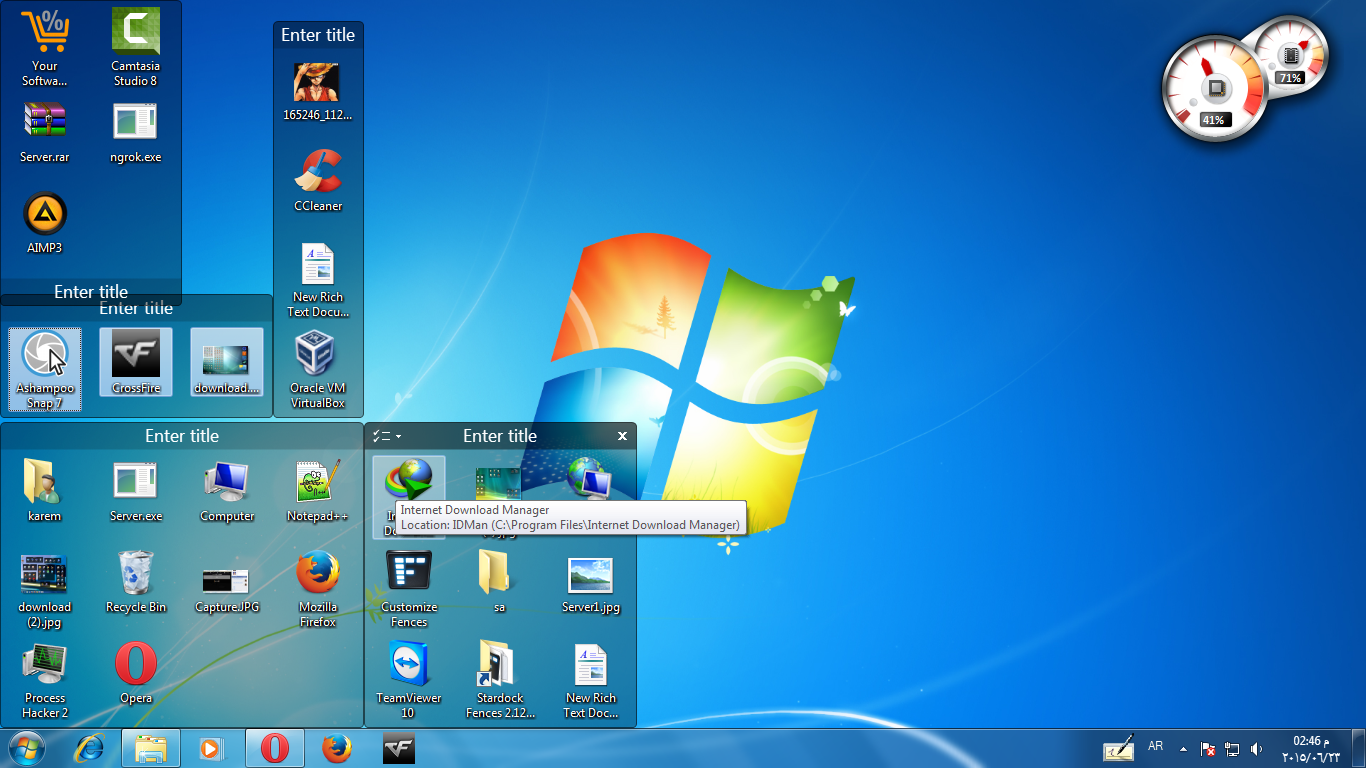The image size is (1366, 768).
Task: Close the fence containing Internet Download Manager
Action: (622, 436)
